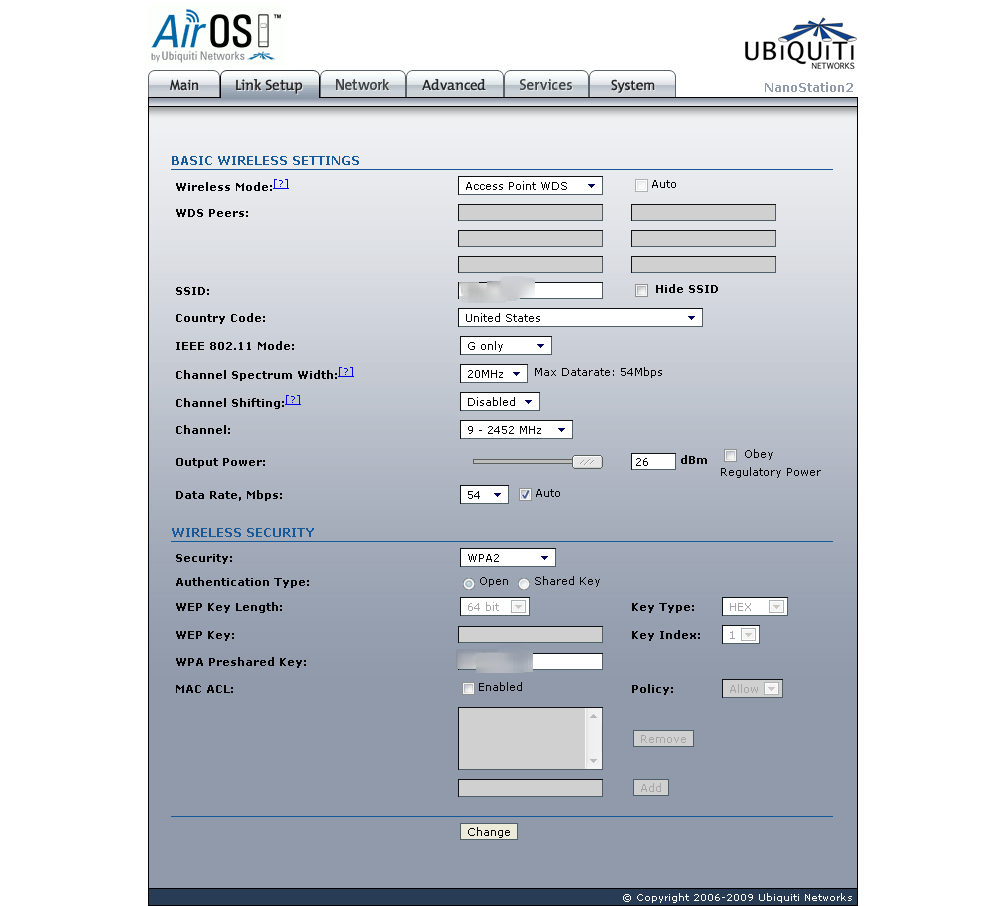
Task: Go to the Advanced tab
Action: 453,85
